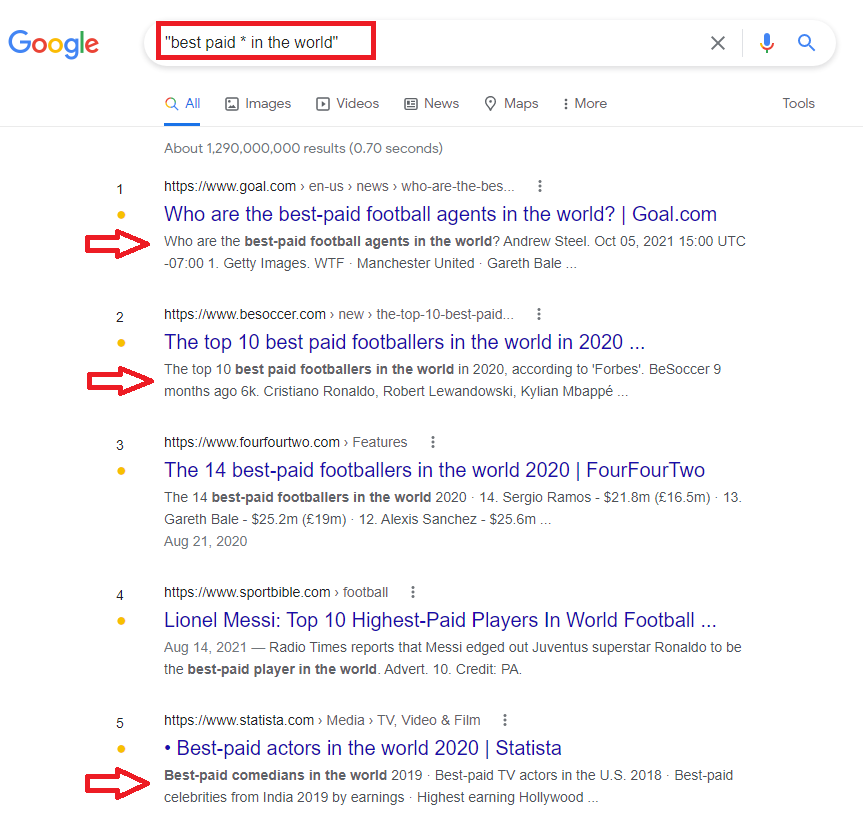Click the Tools button

[798, 103]
